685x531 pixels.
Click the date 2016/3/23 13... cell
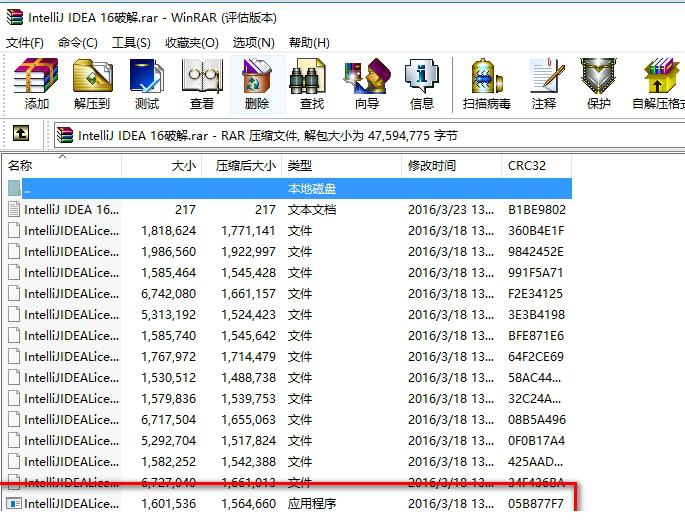451,210
